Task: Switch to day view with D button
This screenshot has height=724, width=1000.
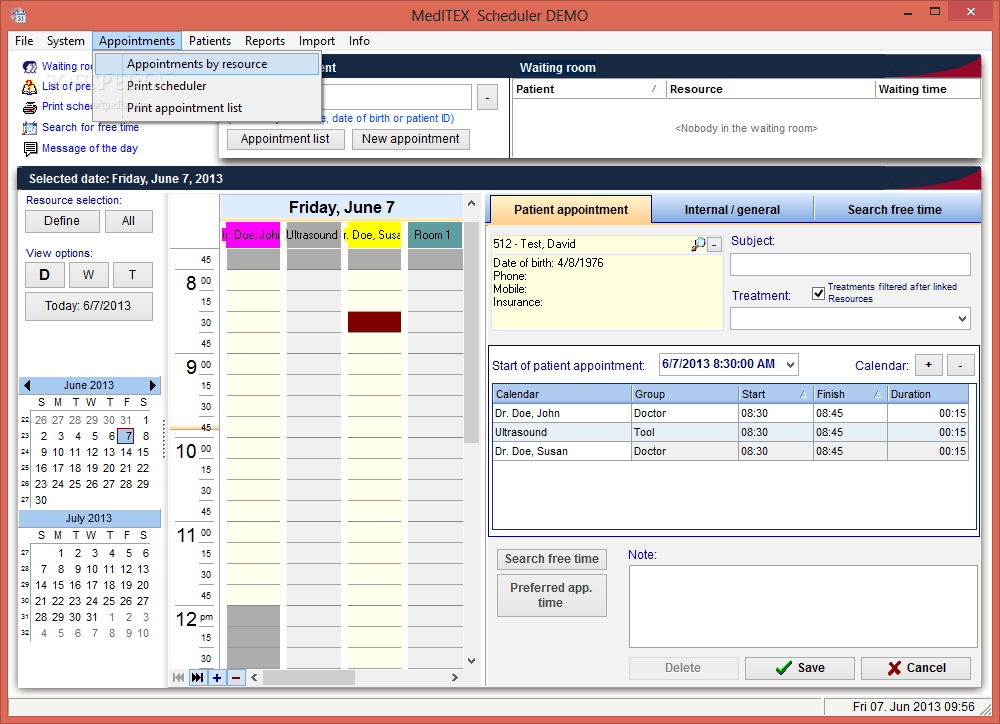Action: 45,275
